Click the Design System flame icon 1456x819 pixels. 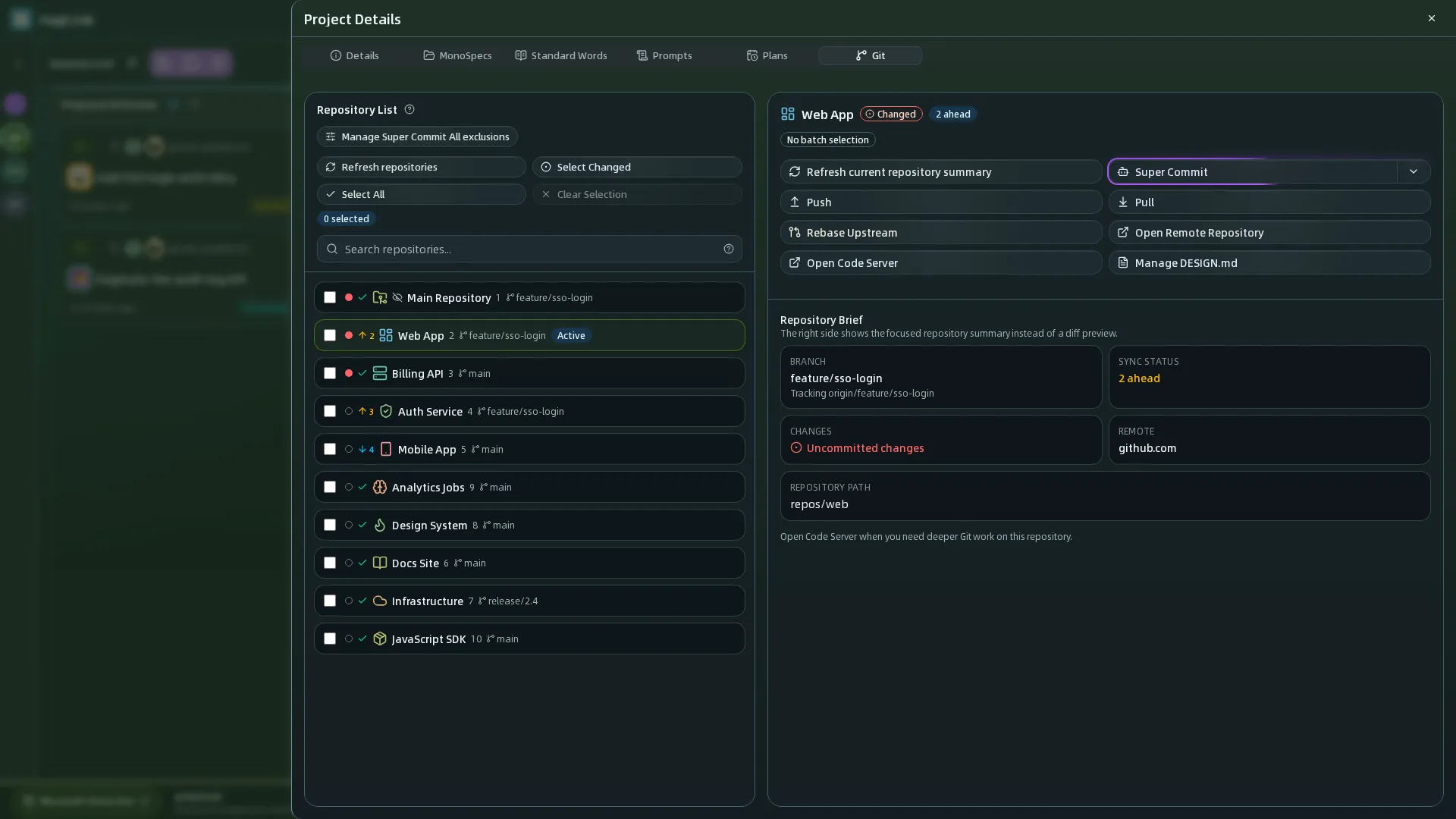tap(380, 526)
